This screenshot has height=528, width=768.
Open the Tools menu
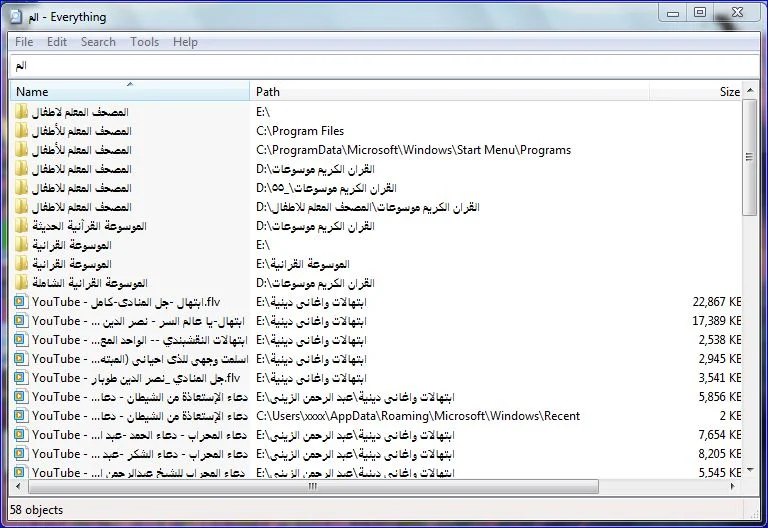pos(144,42)
